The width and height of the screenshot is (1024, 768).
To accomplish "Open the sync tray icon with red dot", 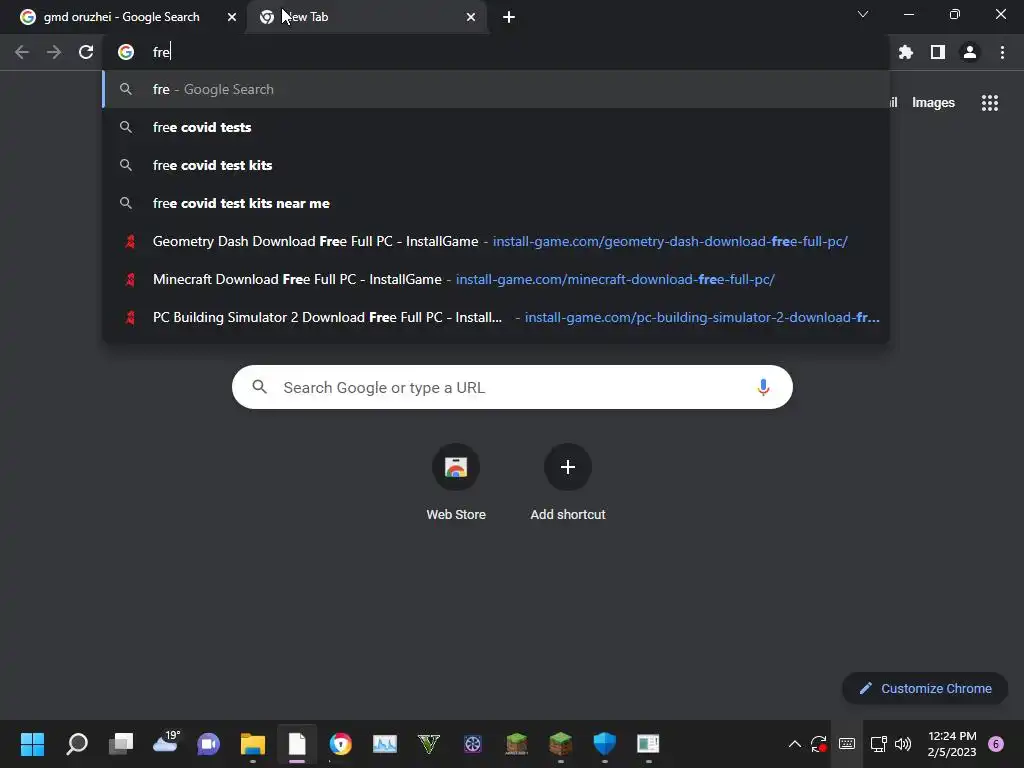I will click(x=819, y=744).
